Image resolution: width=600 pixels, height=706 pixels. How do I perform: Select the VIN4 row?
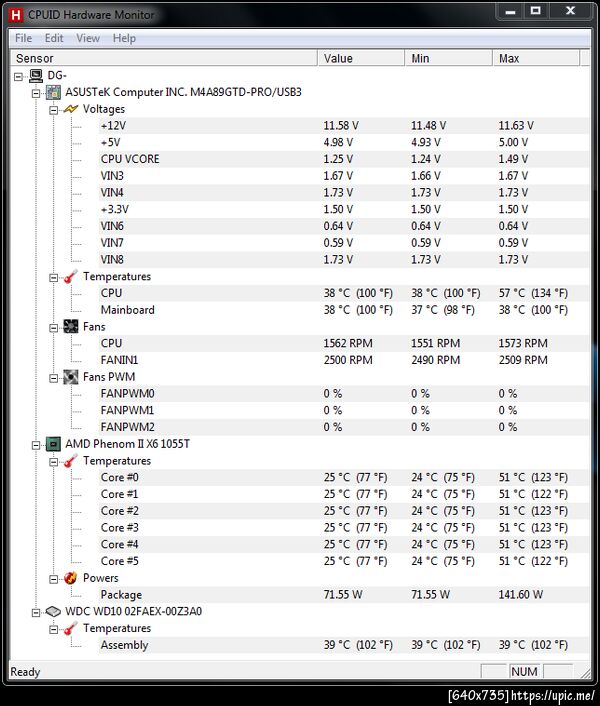tap(344, 193)
